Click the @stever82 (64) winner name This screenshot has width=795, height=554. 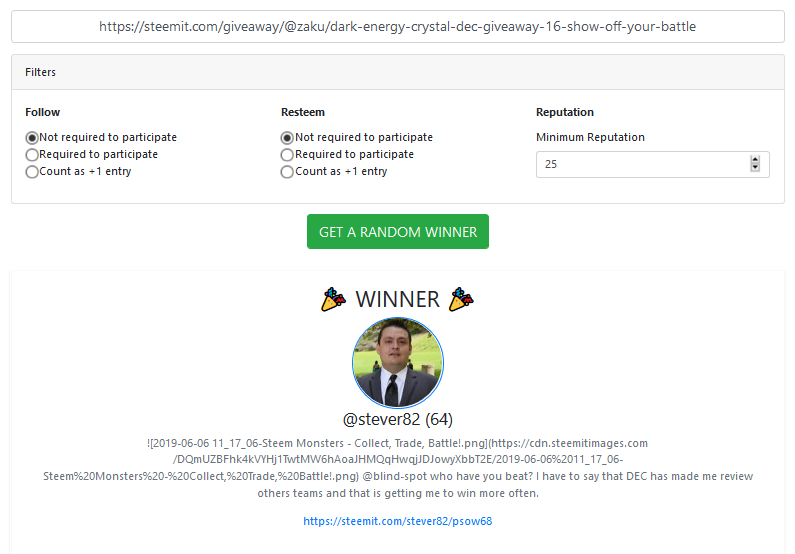pyautogui.click(x=398, y=419)
